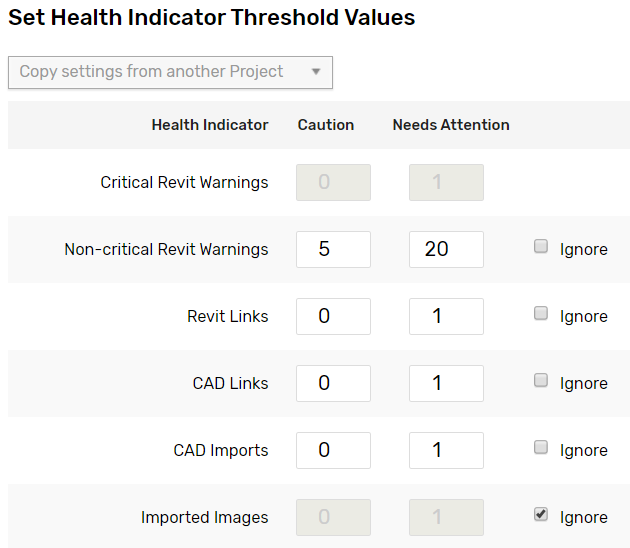630x548 pixels.
Task: Focus the CAD Imports Caution input
Action: pos(333,450)
